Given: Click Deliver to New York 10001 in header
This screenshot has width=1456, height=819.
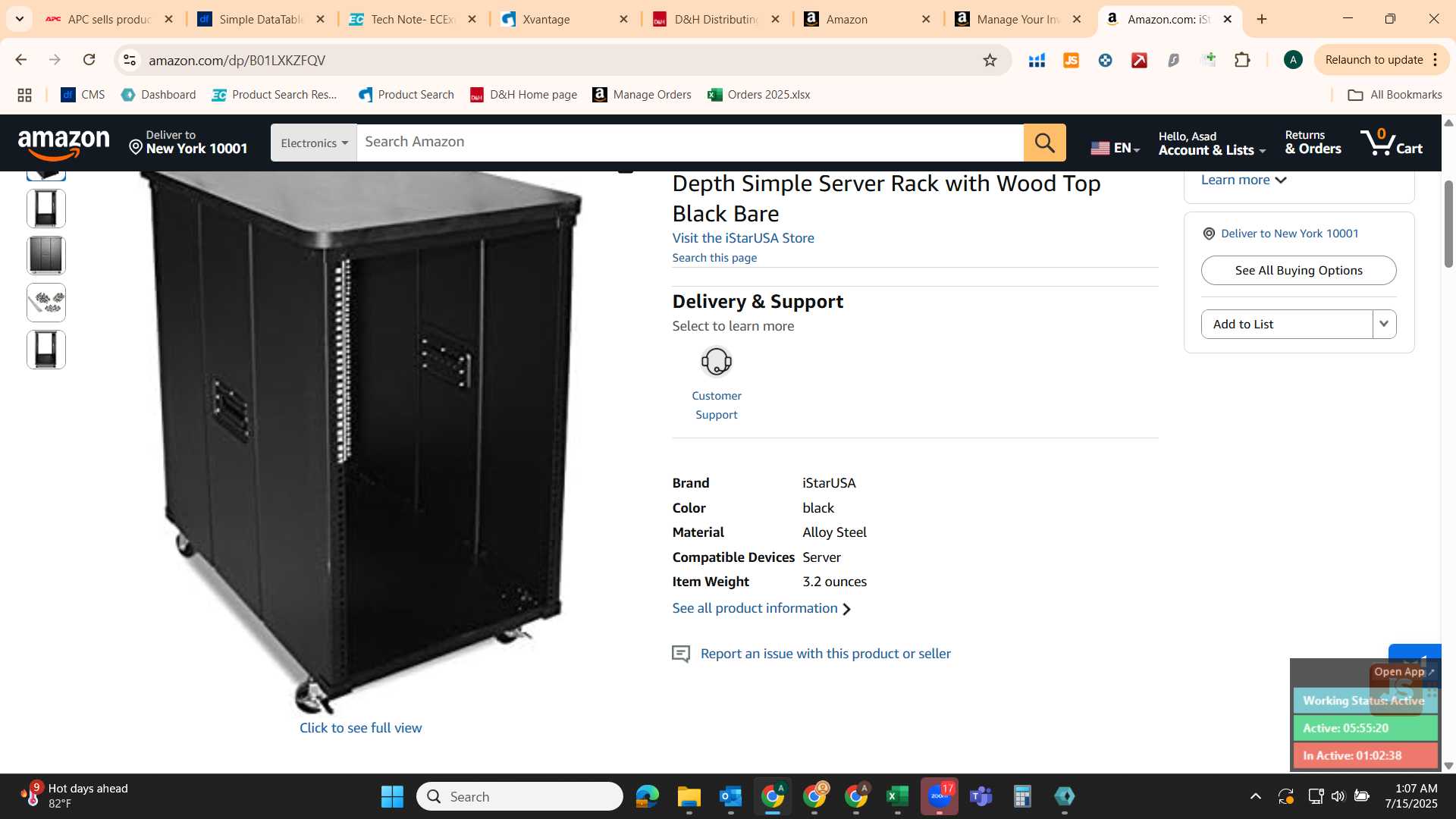Looking at the screenshot, I should pos(188,143).
